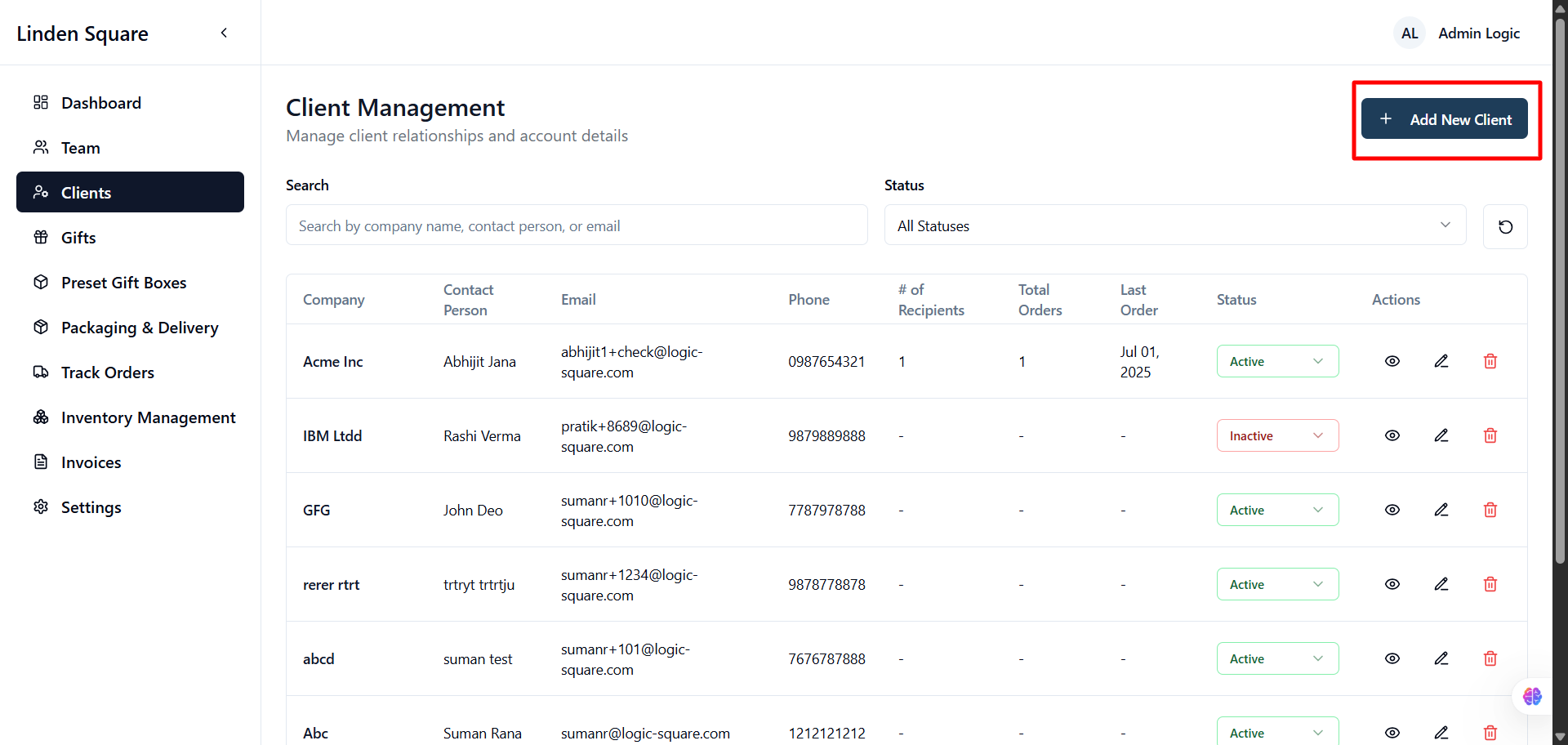1568x745 pixels.
Task: Click Add New Client button
Action: pyautogui.click(x=1444, y=119)
